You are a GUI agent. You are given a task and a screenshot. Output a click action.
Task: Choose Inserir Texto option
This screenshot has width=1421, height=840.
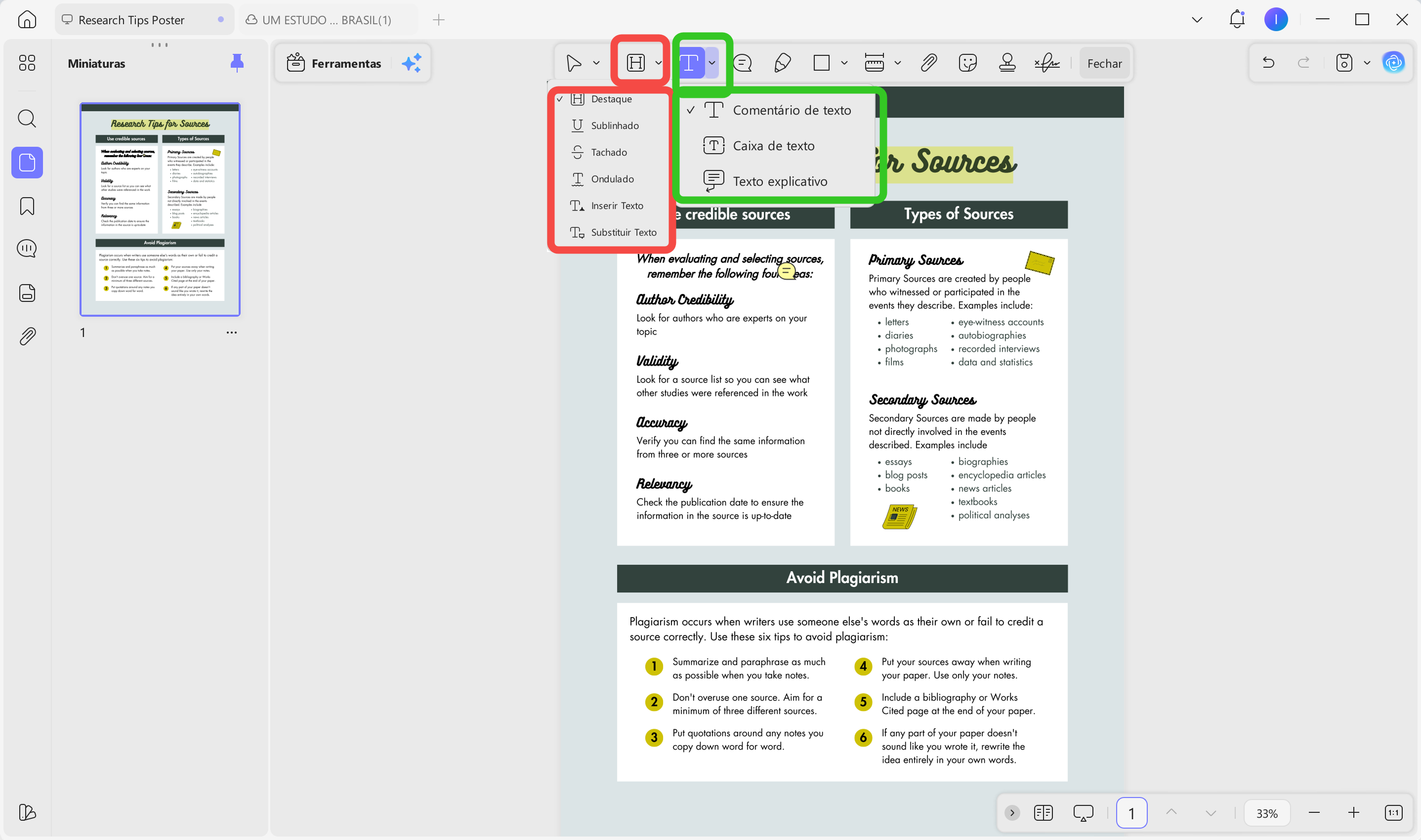coord(611,206)
